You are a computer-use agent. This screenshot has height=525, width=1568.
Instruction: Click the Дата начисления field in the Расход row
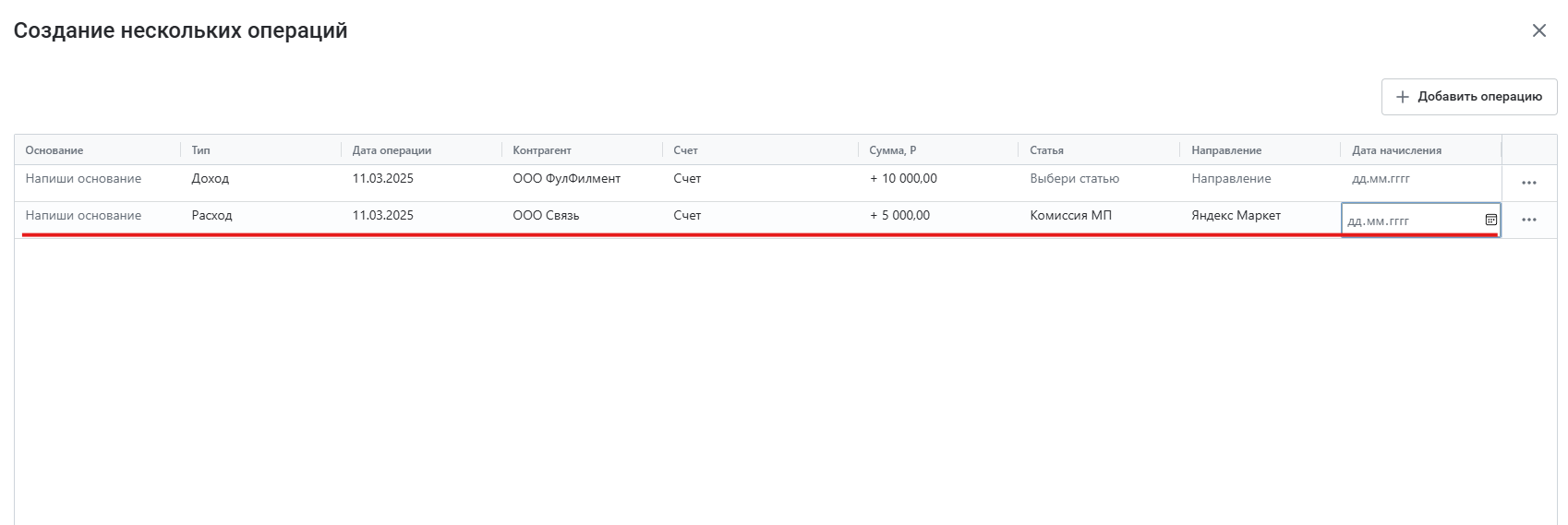1420,220
